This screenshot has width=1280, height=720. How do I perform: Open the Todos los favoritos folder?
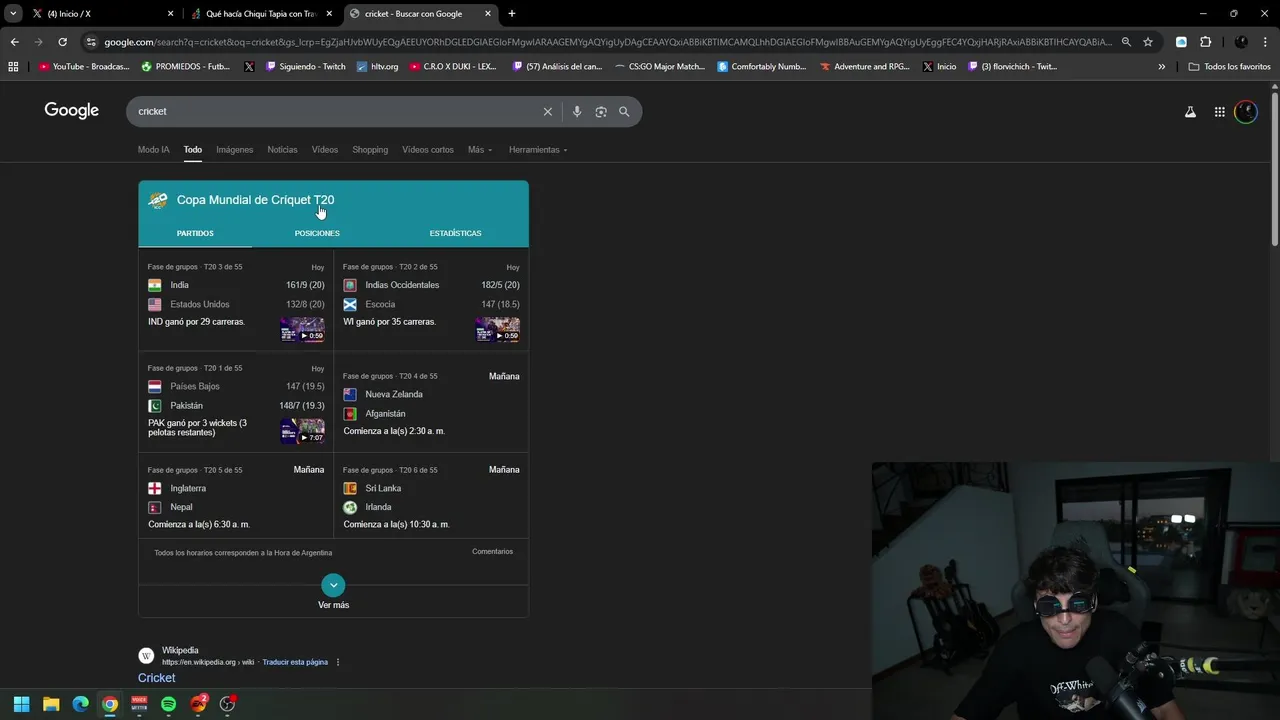click(x=1229, y=67)
